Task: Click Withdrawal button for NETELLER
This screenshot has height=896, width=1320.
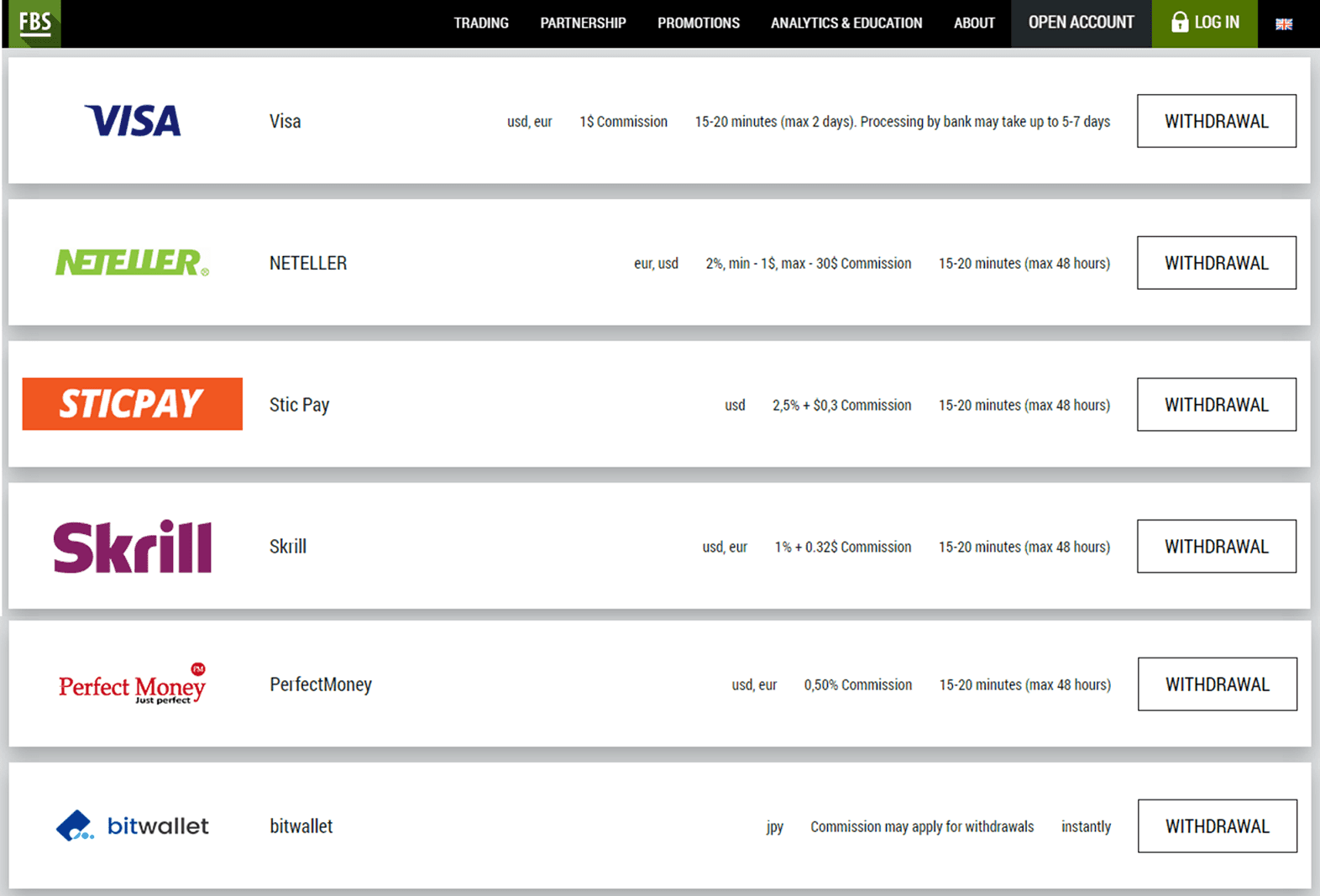Action: pos(1217,263)
